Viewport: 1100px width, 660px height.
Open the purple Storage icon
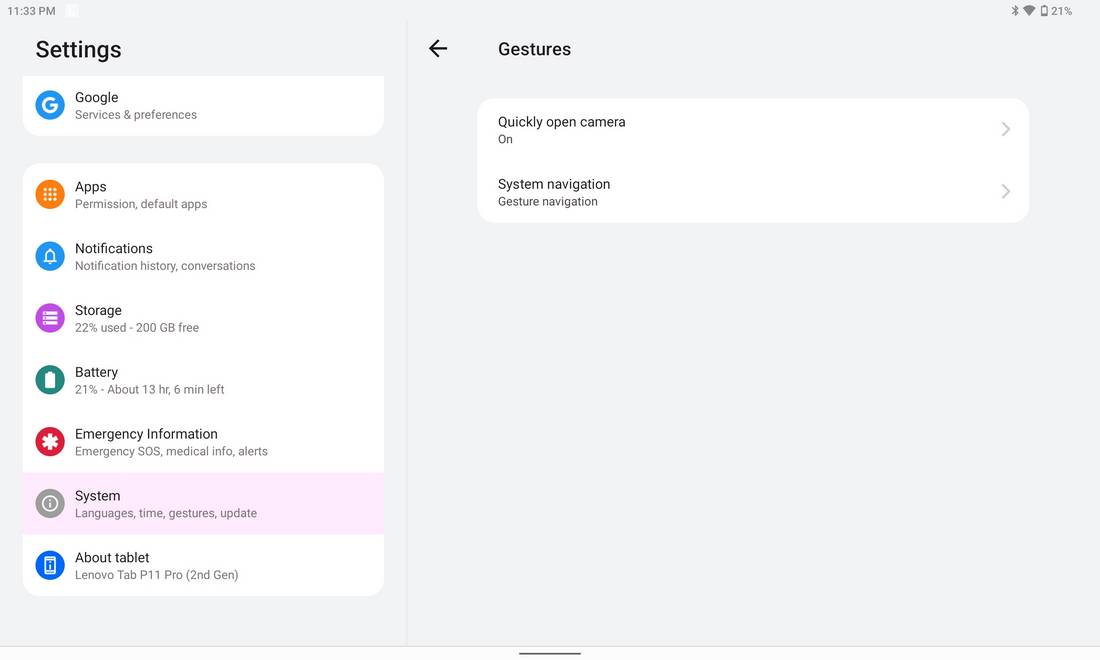[x=50, y=318]
